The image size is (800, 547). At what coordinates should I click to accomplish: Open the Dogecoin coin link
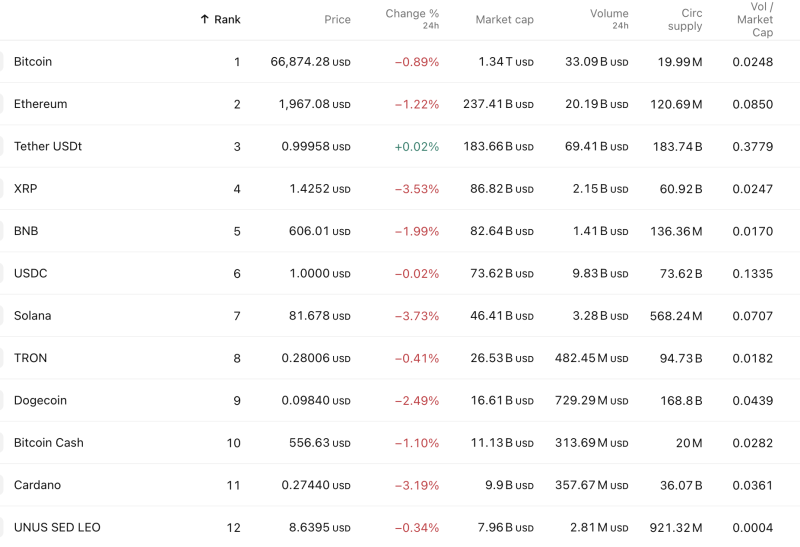40,401
